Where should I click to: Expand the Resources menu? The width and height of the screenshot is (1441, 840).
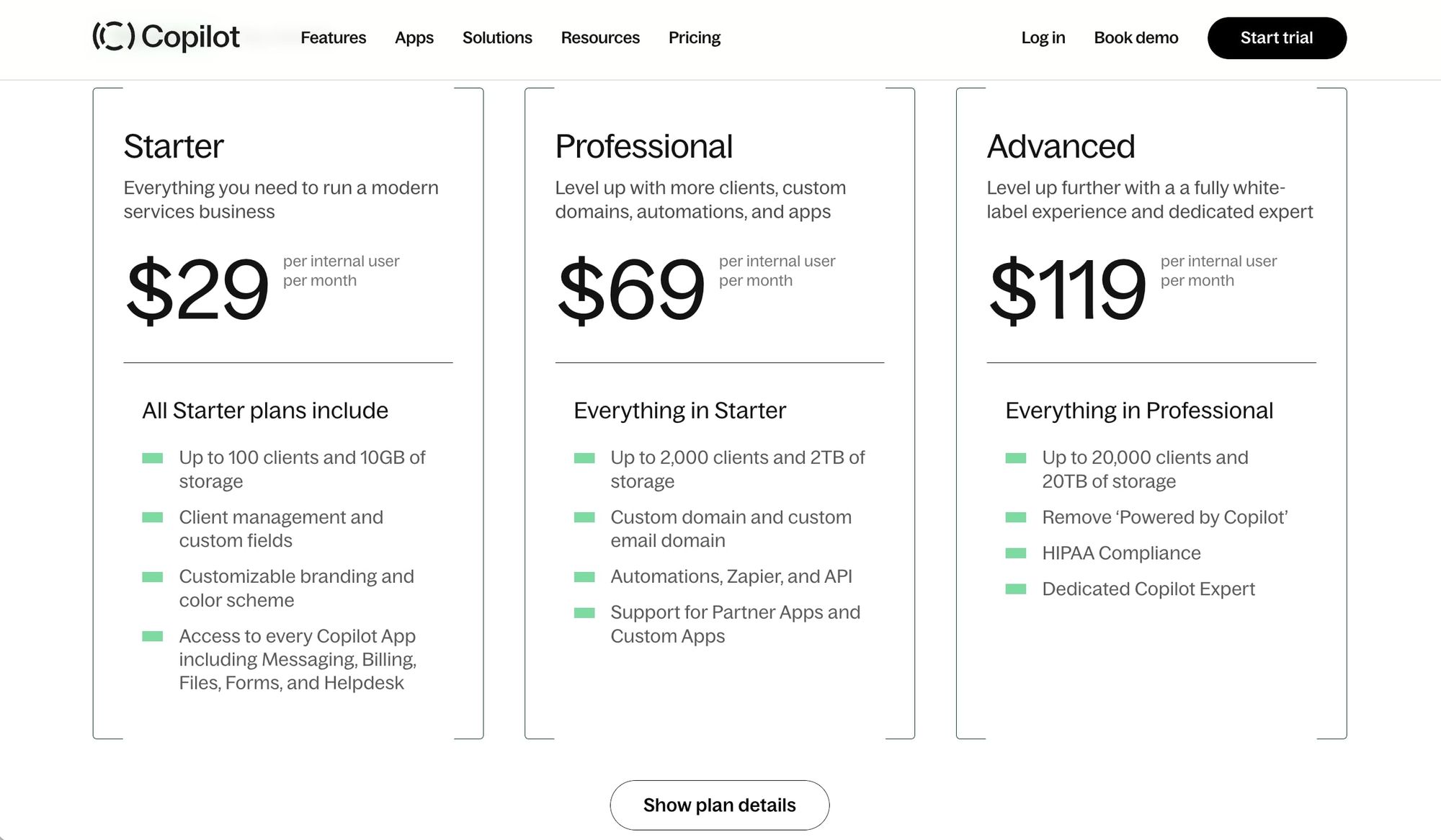[x=600, y=37]
